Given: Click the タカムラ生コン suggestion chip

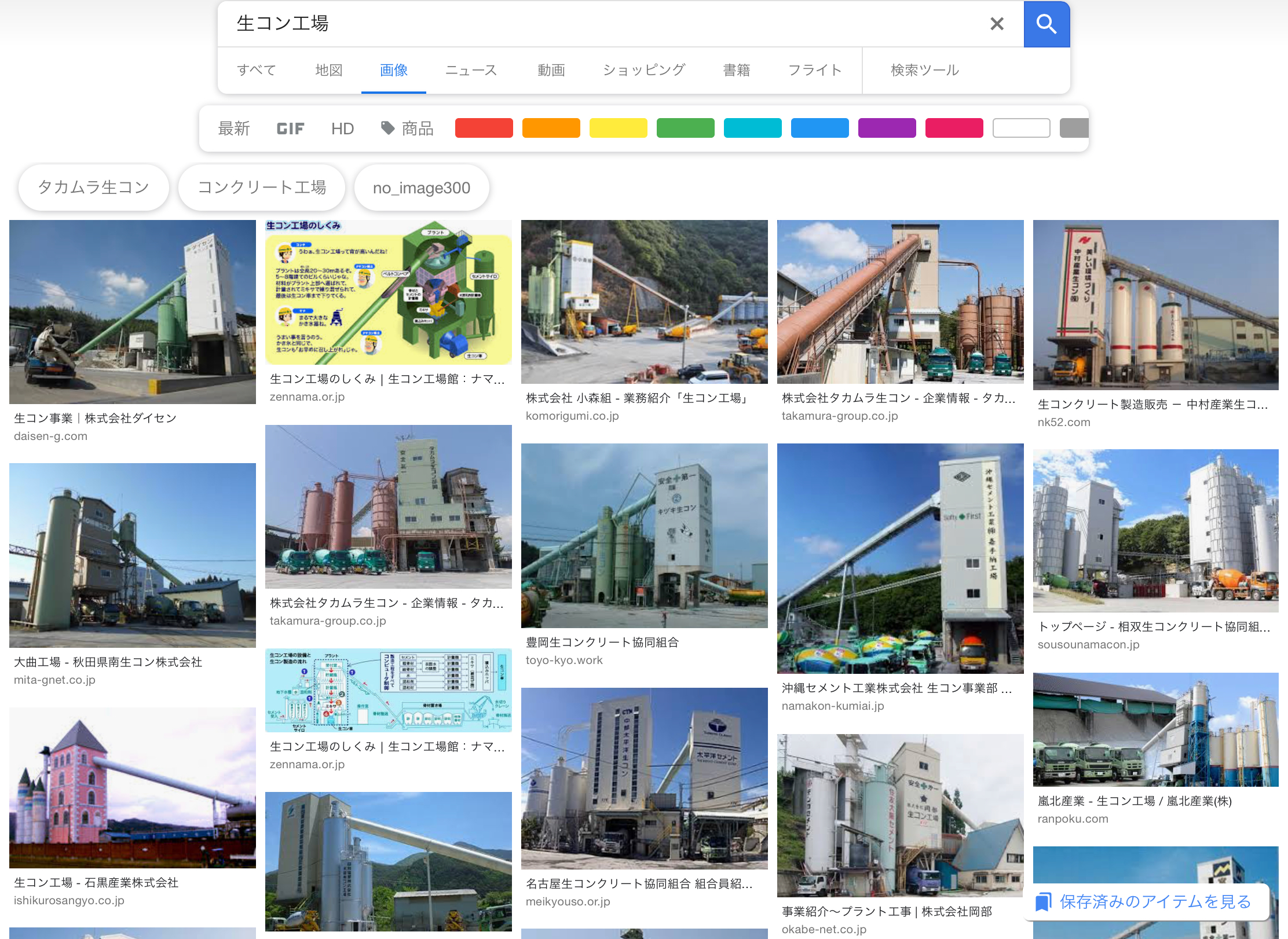Looking at the screenshot, I should coord(94,188).
